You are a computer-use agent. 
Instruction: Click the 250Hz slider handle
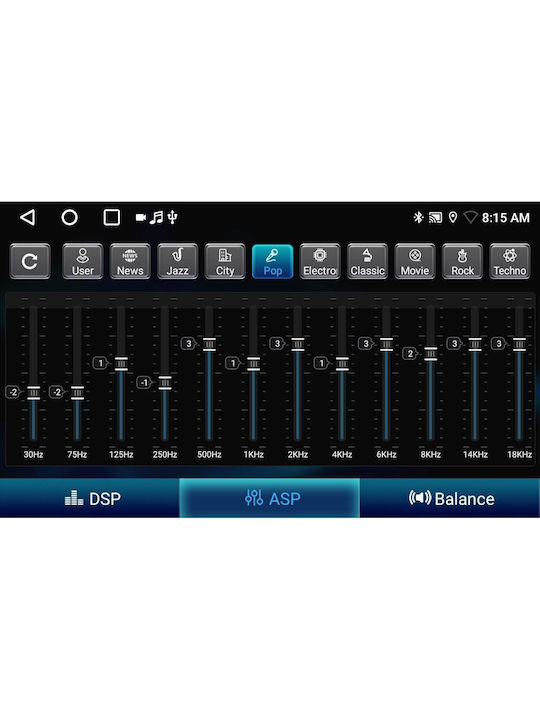click(165, 383)
